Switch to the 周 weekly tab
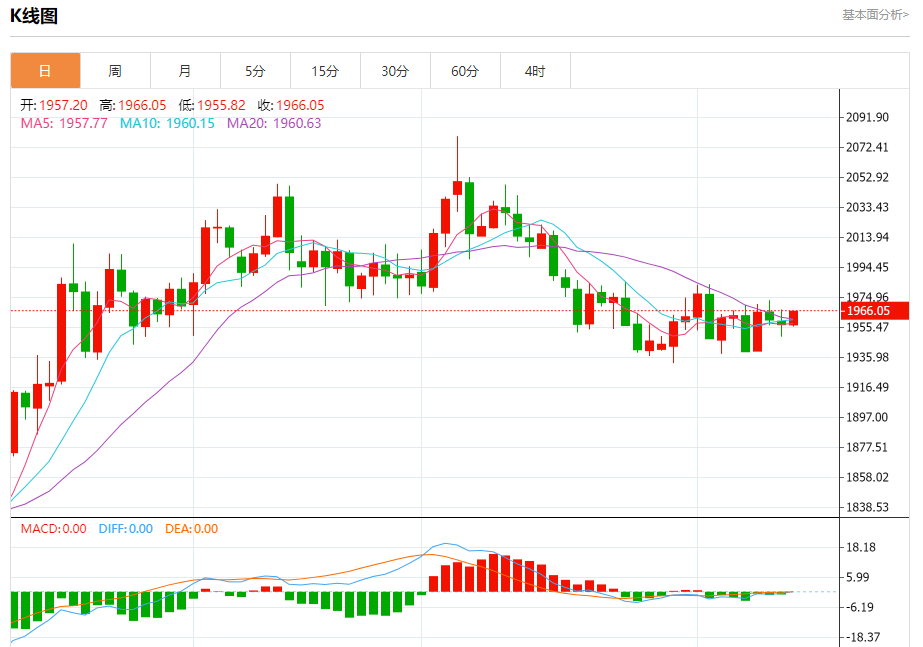The image size is (923, 647). click(x=115, y=71)
